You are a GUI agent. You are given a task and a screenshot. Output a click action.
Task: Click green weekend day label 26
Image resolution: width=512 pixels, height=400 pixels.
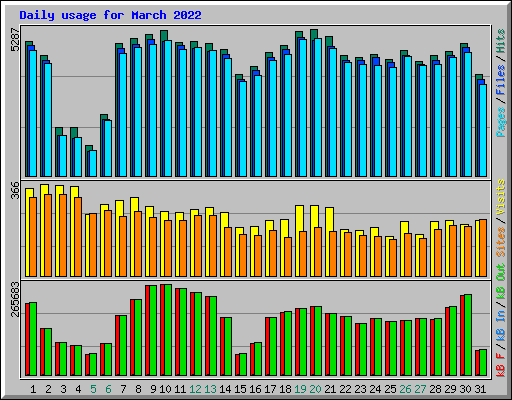coord(405,389)
